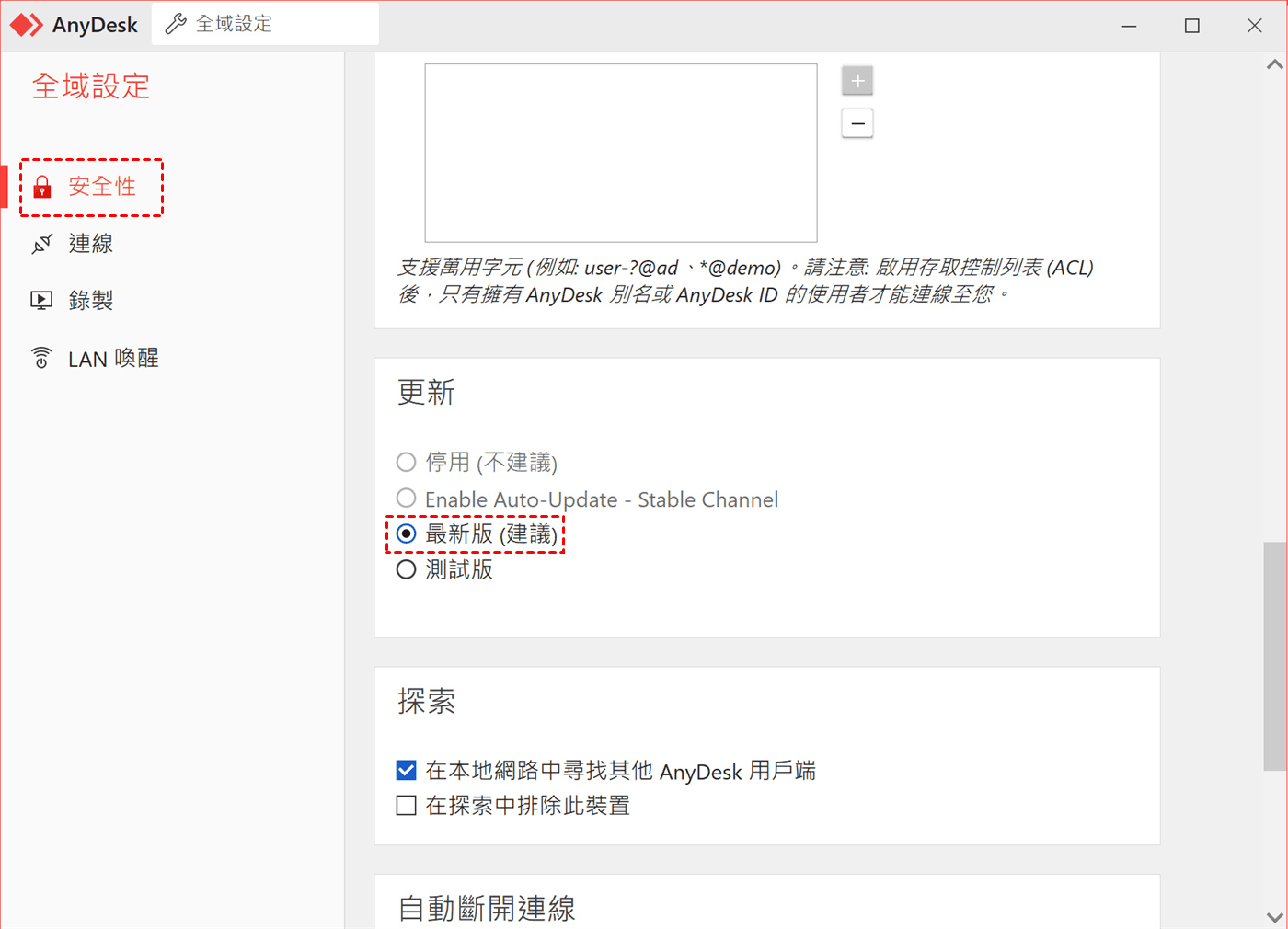Uncheck 在本地網路中尋找其他 AnyDesk 用戶端
Screen dimensions: 1288x929
tap(406, 771)
